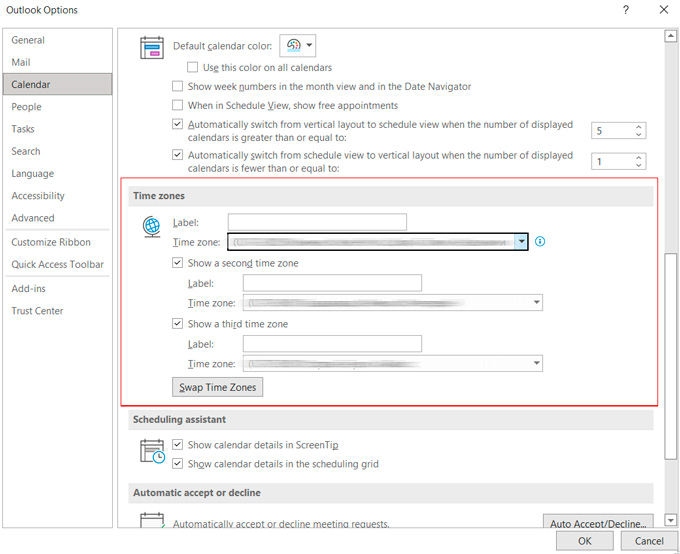Open Quick Access Toolbar settings
The height and width of the screenshot is (554, 680).
pyautogui.click(x=57, y=264)
